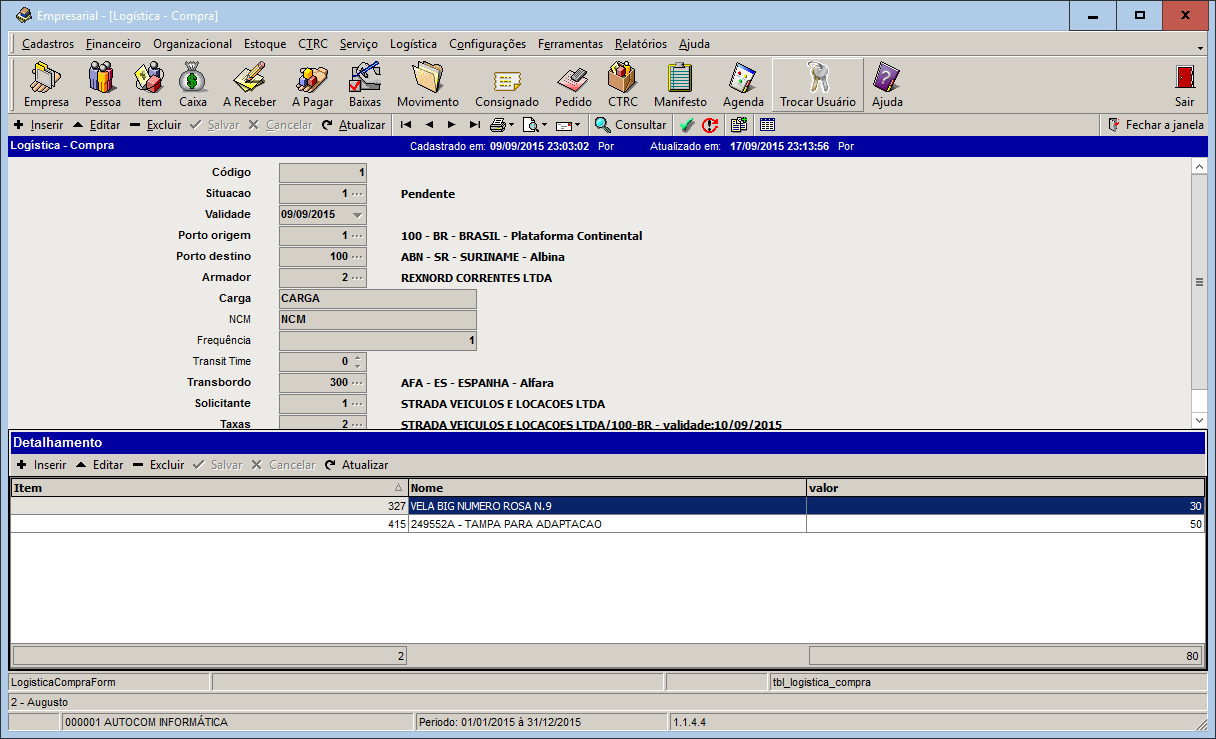1216x739 pixels.
Task: Click Inserir in the Detalhamento toolbar
Action: click(40, 465)
